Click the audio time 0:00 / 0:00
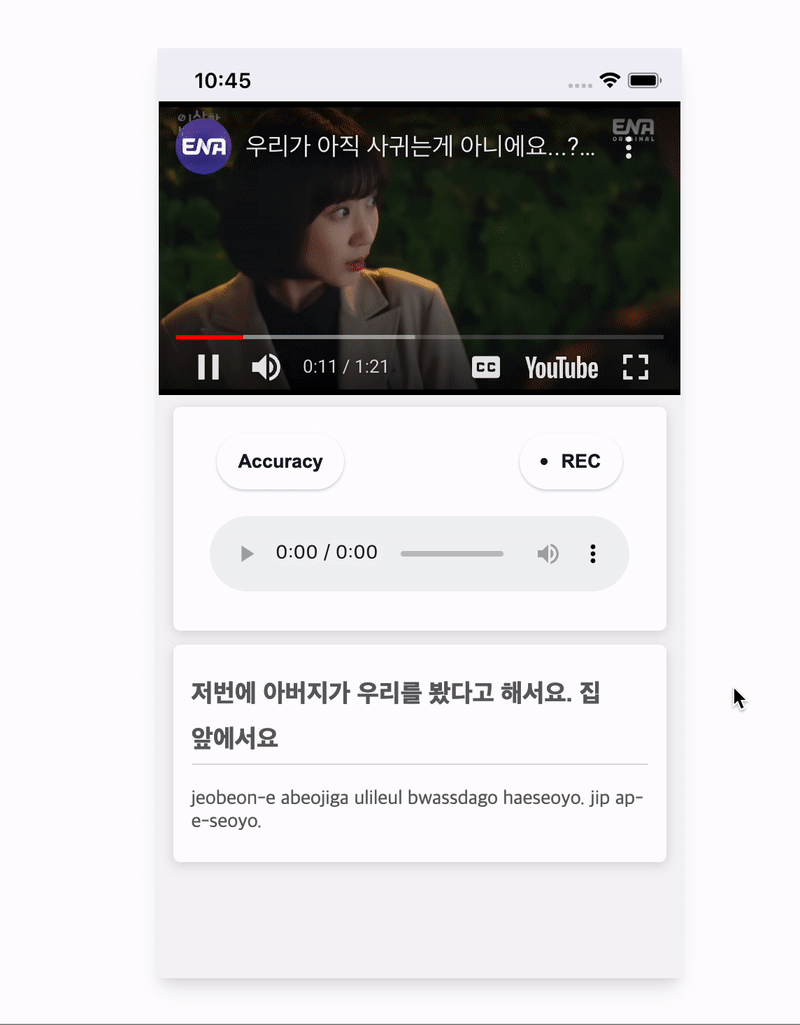The height and width of the screenshot is (1025, 800). (x=326, y=552)
